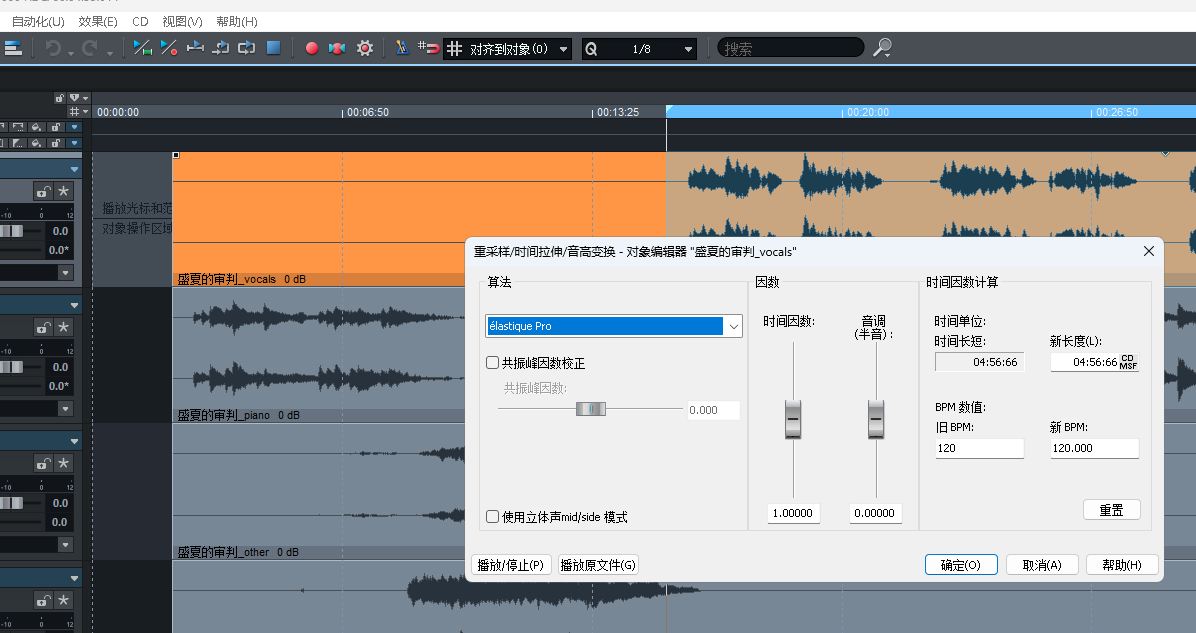
Task: Open the 自动化(U) menu
Action: point(37,21)
